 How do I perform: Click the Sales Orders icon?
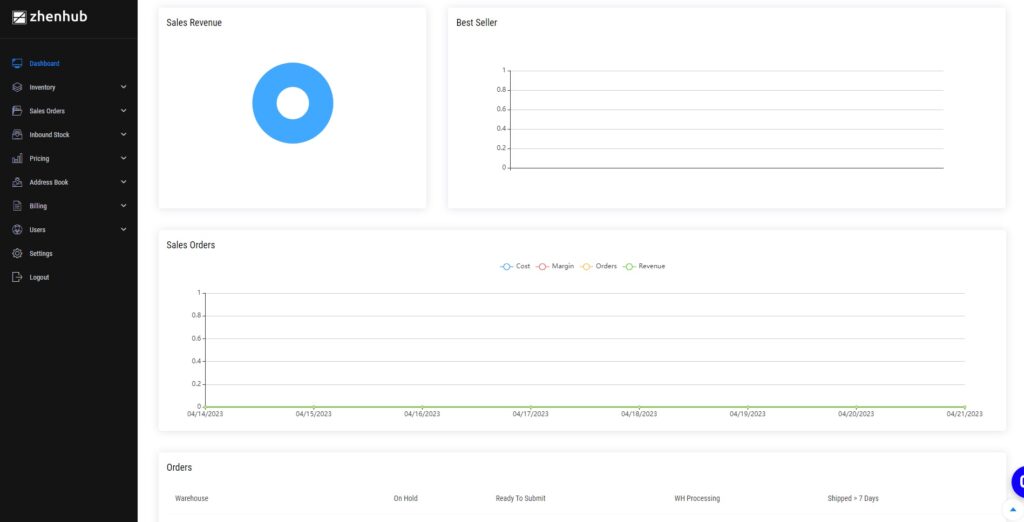click(x=17, y=111)
